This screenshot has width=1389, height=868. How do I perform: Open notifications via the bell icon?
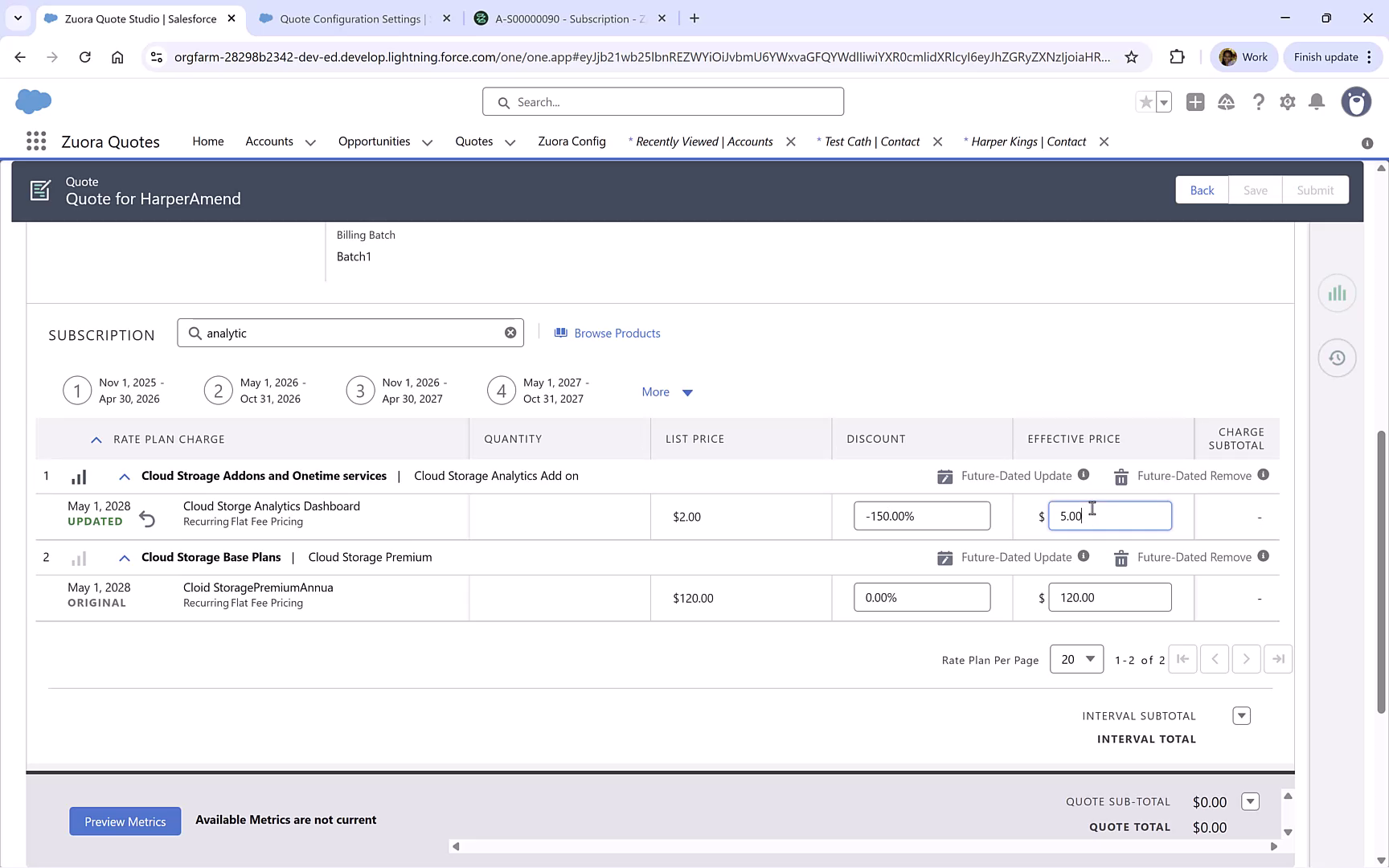(x=1316, y=102)
